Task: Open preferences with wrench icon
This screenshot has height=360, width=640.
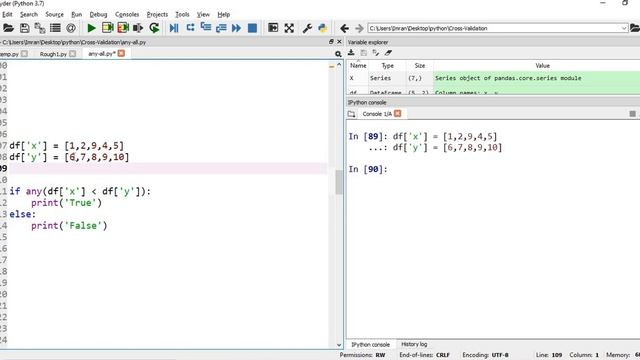Action: point(307,28)
